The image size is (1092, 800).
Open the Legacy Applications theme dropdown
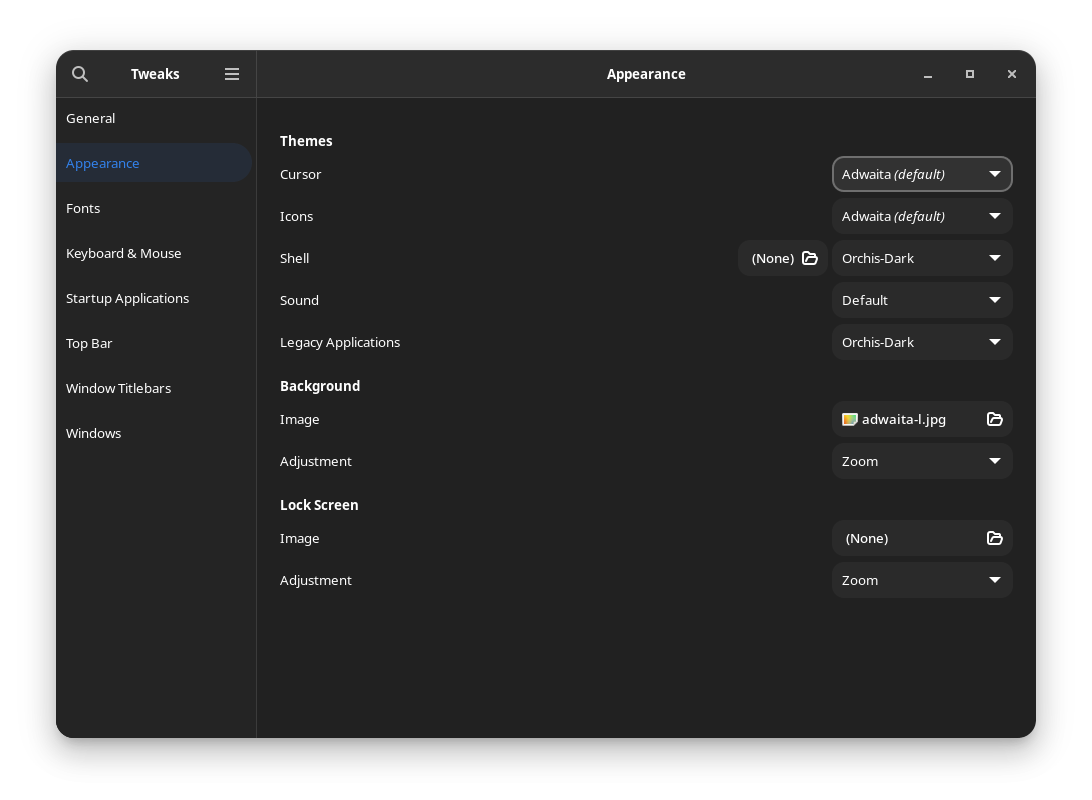point(922,343)
